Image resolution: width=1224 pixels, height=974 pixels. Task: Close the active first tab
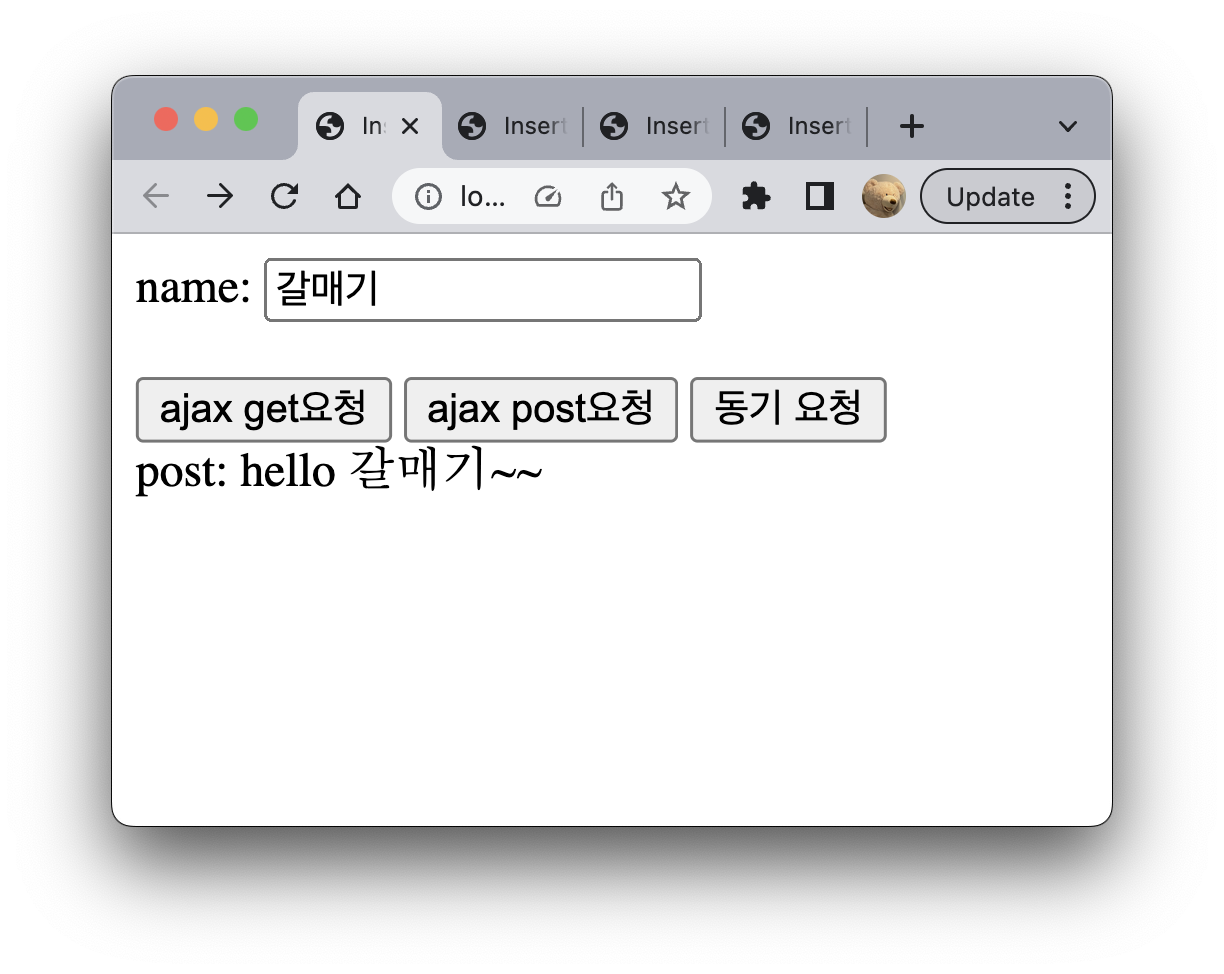click(409, 126)
